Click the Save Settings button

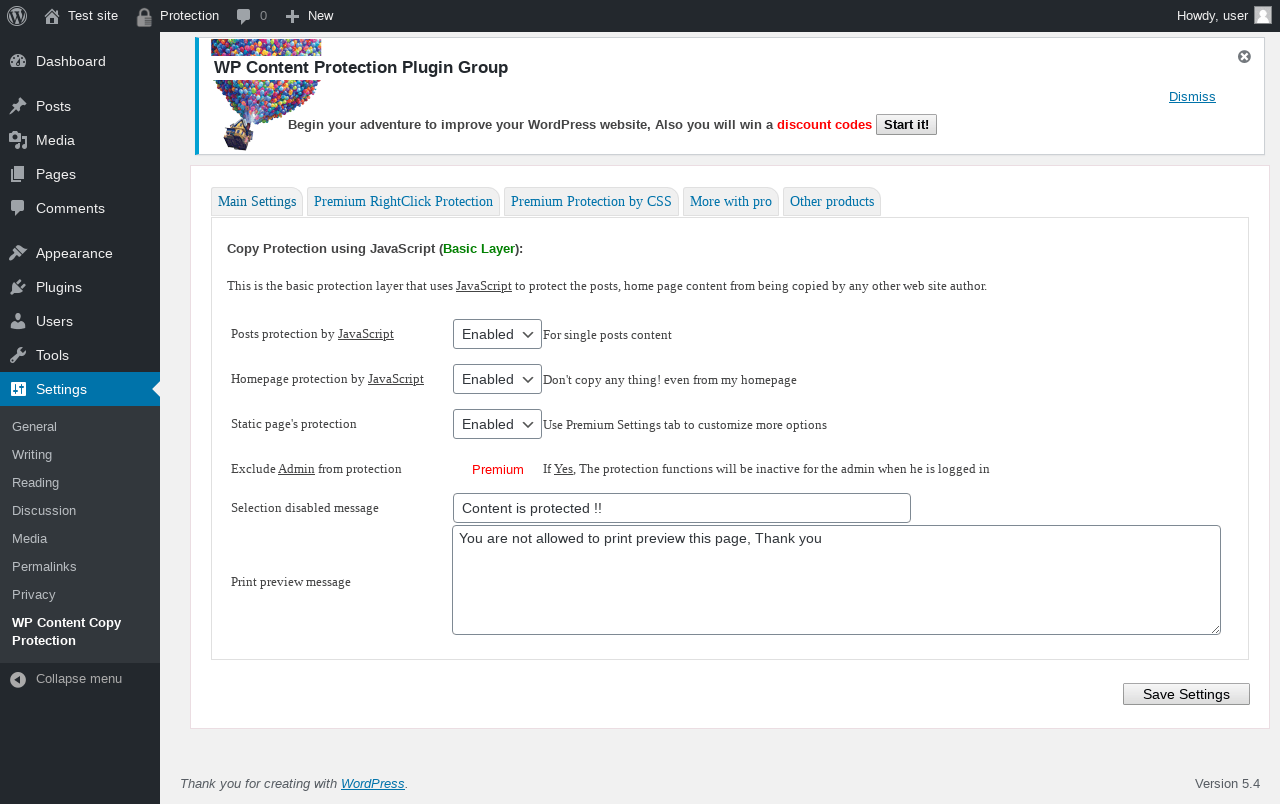(1186, 694)
